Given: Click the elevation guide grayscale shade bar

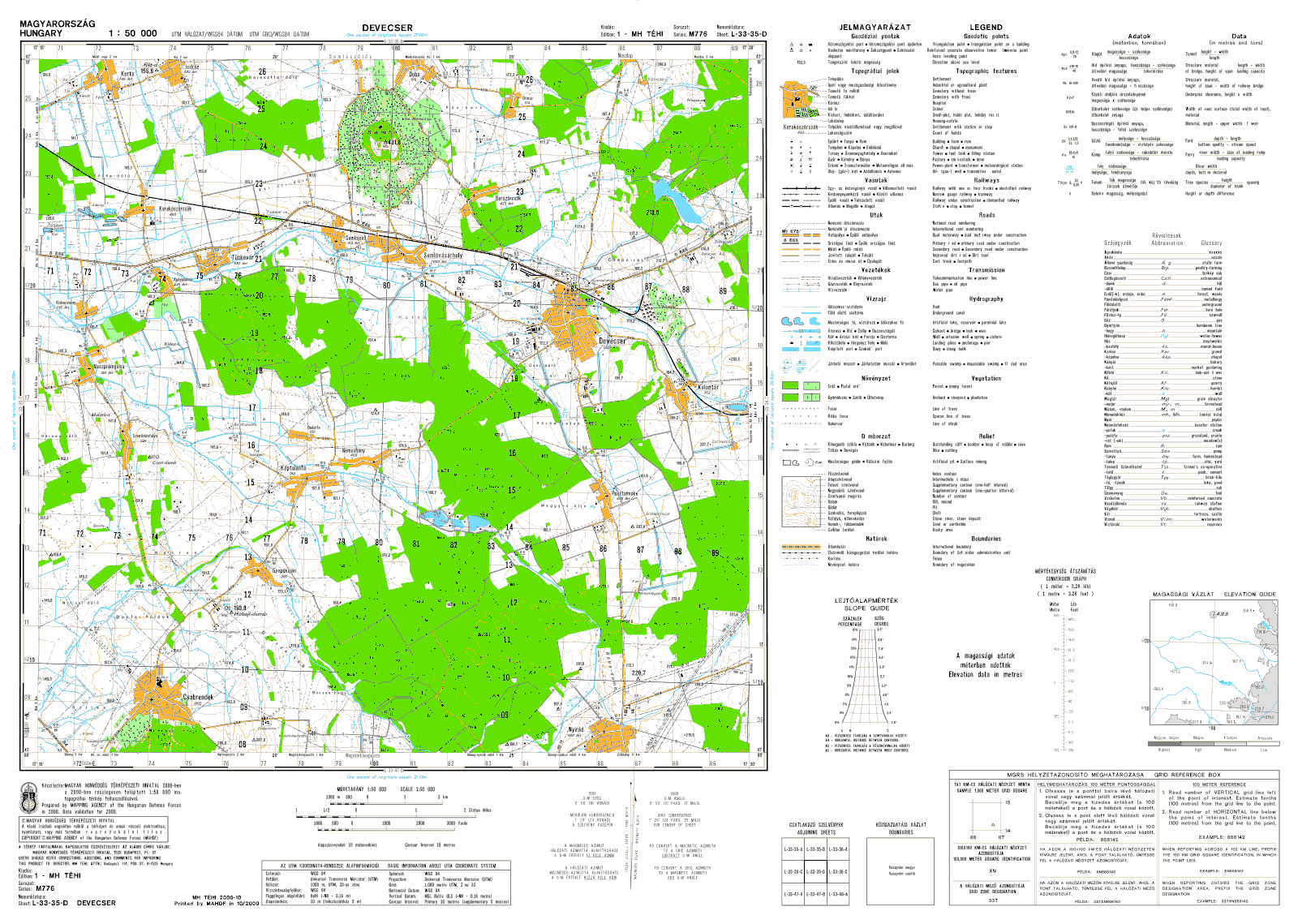Looking at the screenshot, I should (1211, 744).
